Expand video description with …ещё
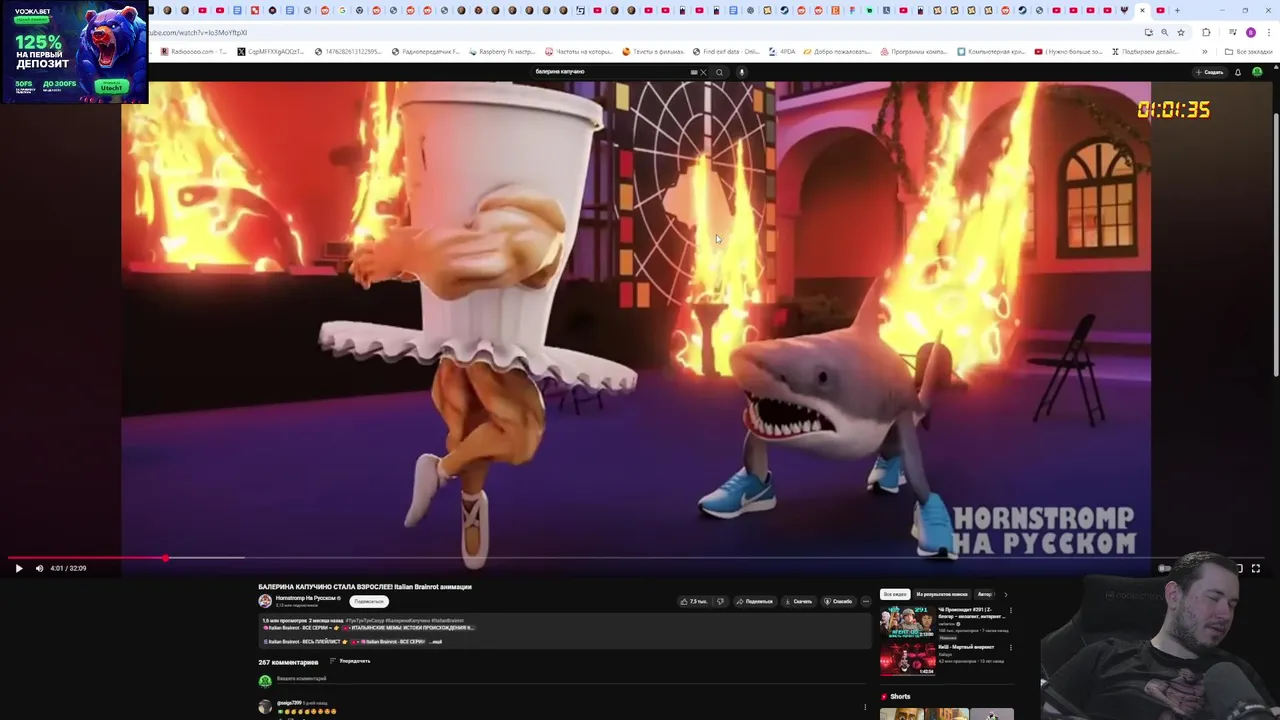The width and height of the screenshot is (1280, 720). pos(436,641)
